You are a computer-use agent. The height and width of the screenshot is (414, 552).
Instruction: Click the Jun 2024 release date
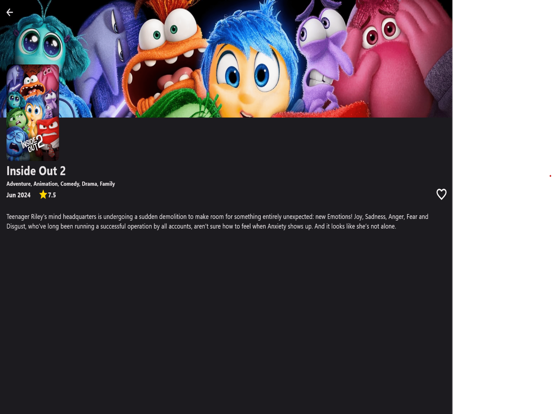[18, 195]
